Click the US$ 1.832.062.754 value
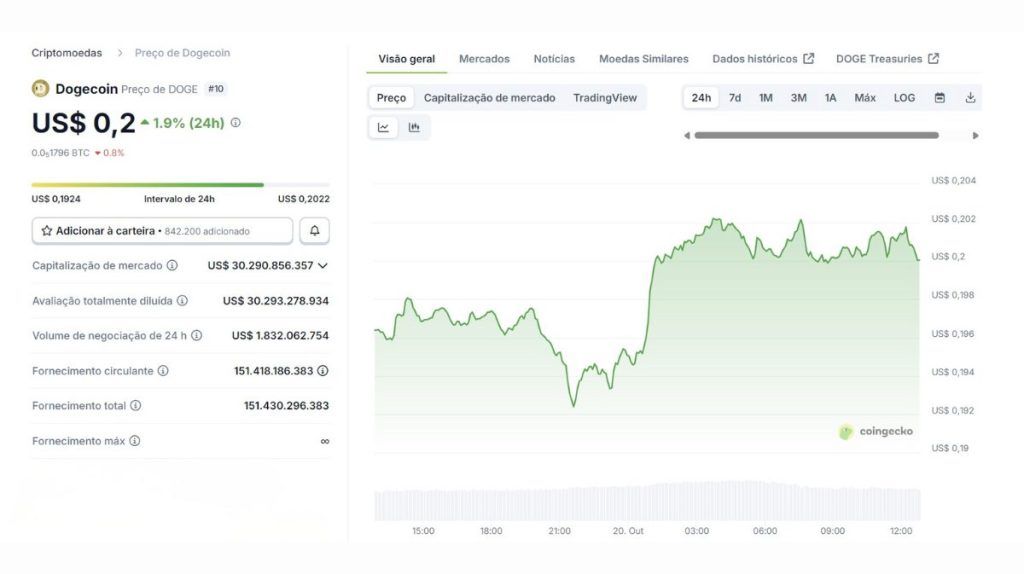 tap(280, 336)
